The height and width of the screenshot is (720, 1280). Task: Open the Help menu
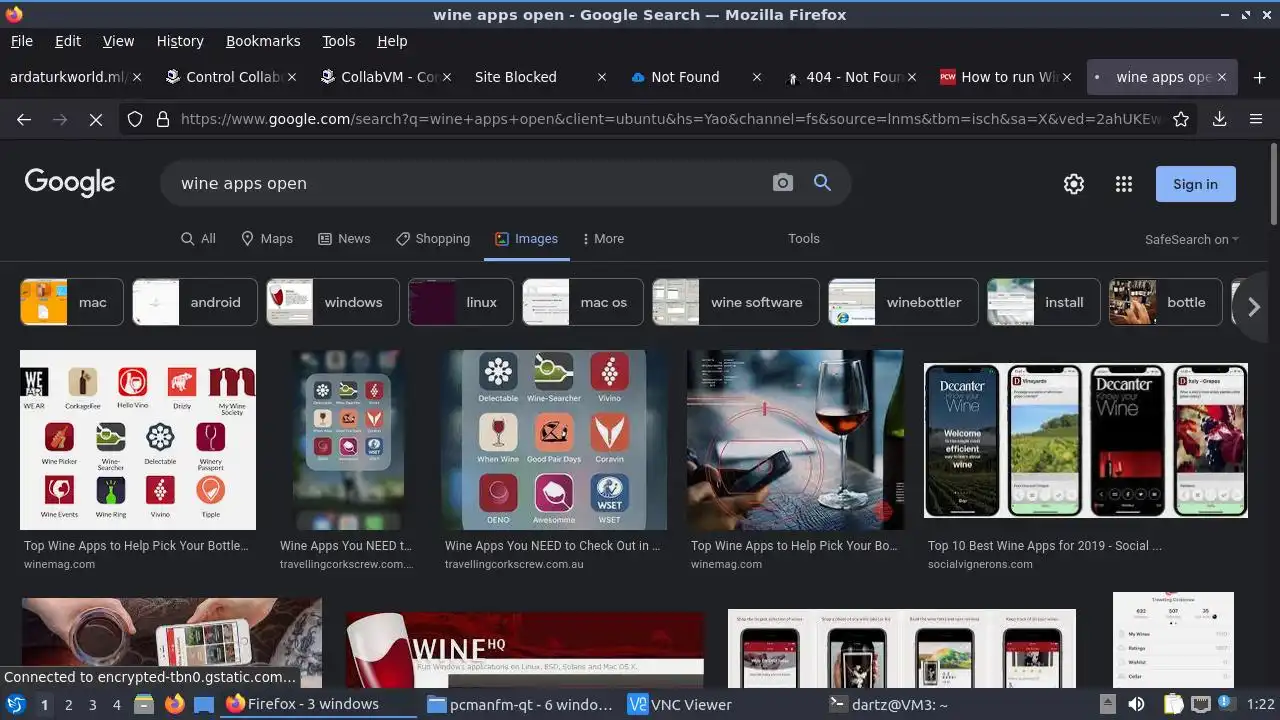392,41
